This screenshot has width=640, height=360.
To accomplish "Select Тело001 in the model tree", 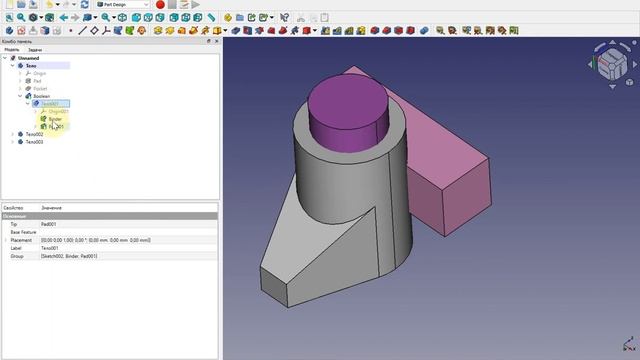I will [x=50, y=104].
